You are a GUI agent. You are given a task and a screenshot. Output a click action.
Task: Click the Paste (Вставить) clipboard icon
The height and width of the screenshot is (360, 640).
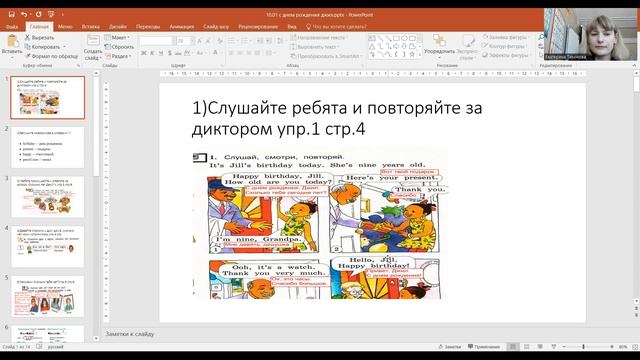point(12,41)
